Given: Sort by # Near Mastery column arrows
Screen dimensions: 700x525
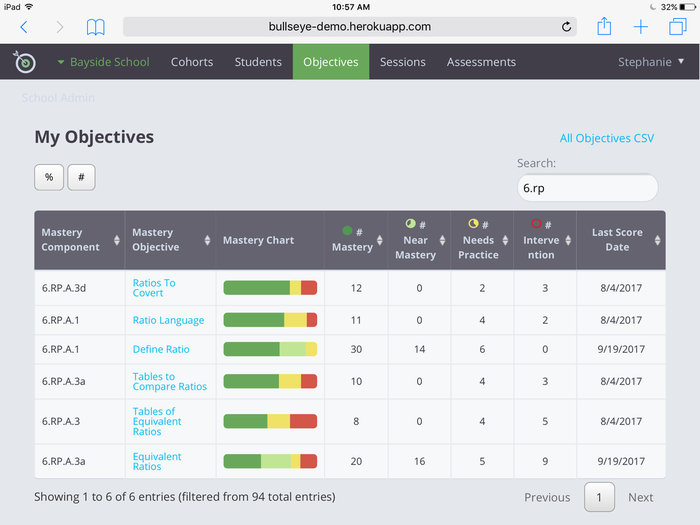Looking at the screenshot, I should point(442,240).
